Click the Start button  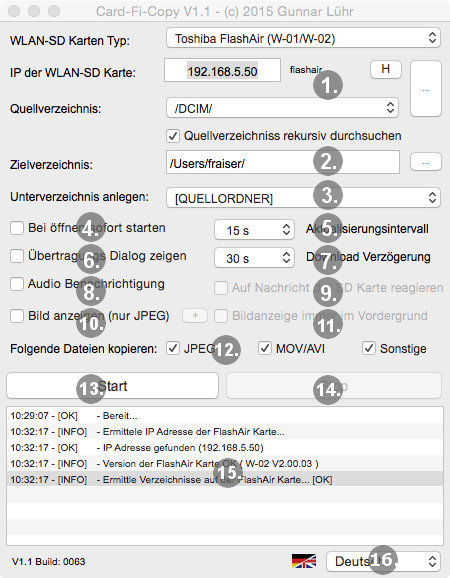click(x=112, y=386)
